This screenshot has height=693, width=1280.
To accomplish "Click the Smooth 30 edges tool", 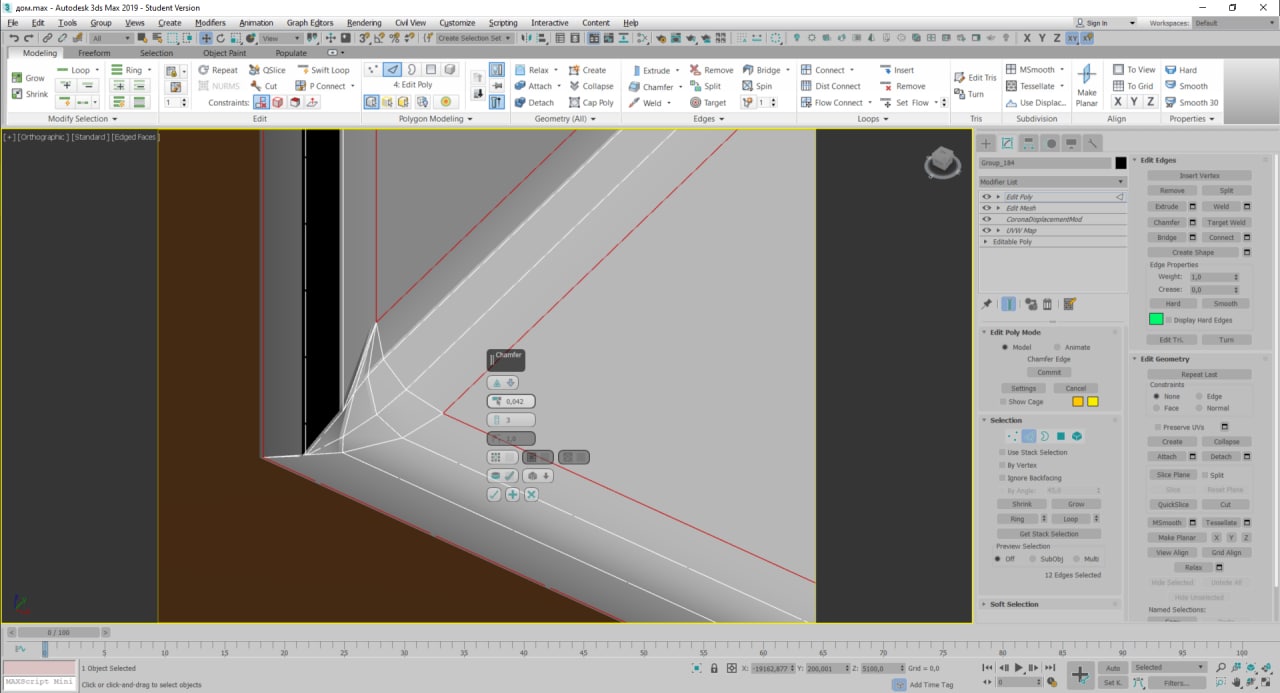I will click(1191, 102).
